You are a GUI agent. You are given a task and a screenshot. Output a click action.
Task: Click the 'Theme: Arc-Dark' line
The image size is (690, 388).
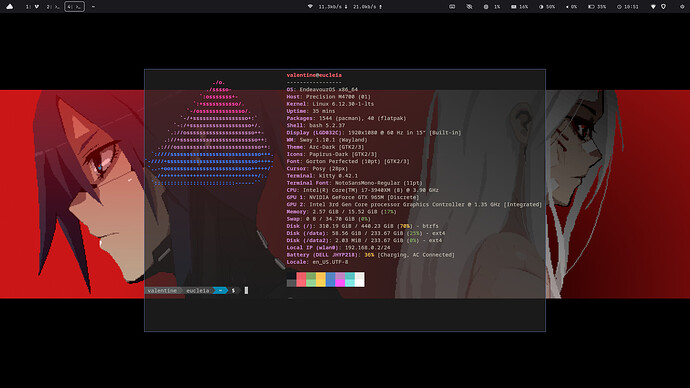click(325, 147)
